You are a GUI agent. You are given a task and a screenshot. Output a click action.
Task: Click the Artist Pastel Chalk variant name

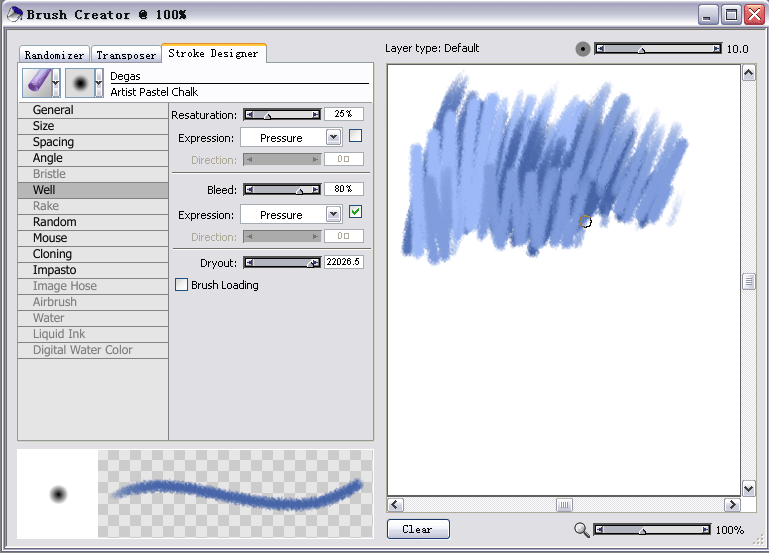[154, 92]
